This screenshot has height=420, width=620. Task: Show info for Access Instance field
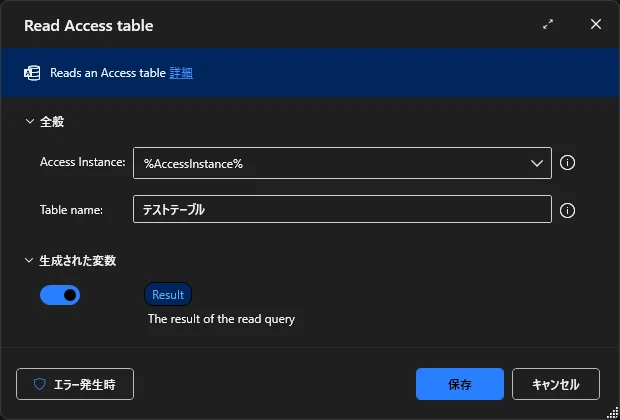567,163
